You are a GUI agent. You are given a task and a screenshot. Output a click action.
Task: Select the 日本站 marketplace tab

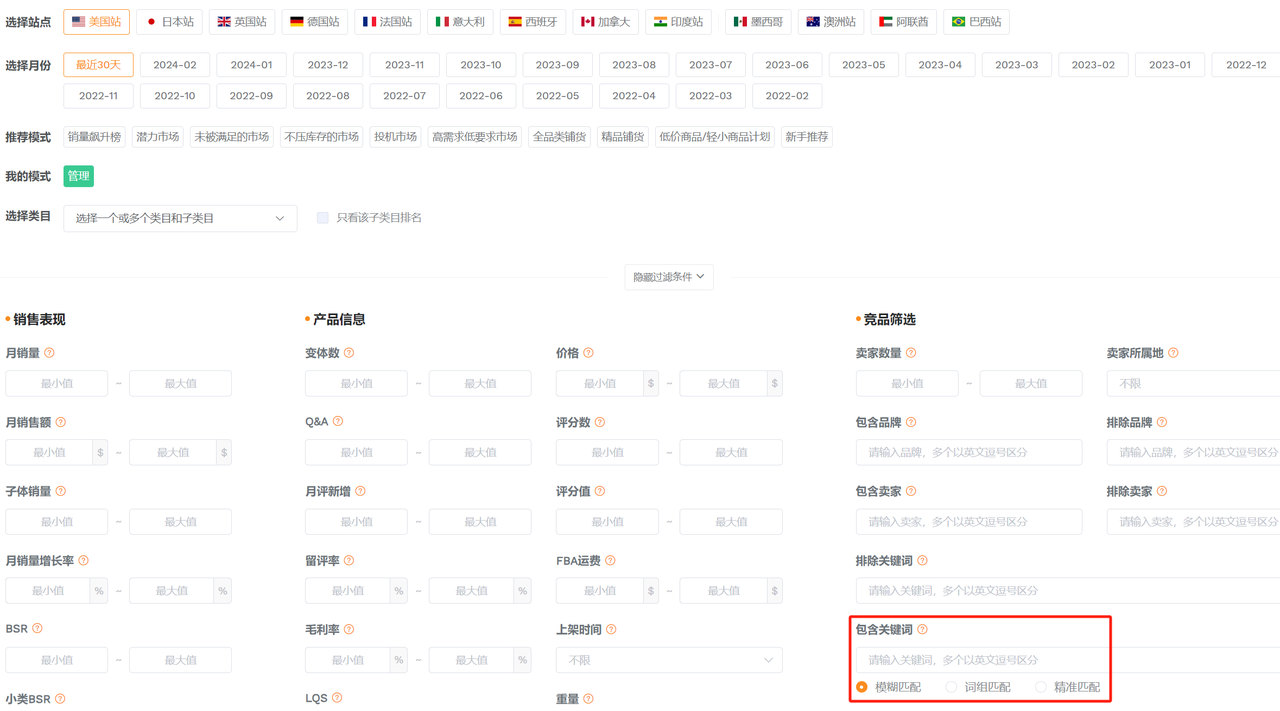point(170,22)
